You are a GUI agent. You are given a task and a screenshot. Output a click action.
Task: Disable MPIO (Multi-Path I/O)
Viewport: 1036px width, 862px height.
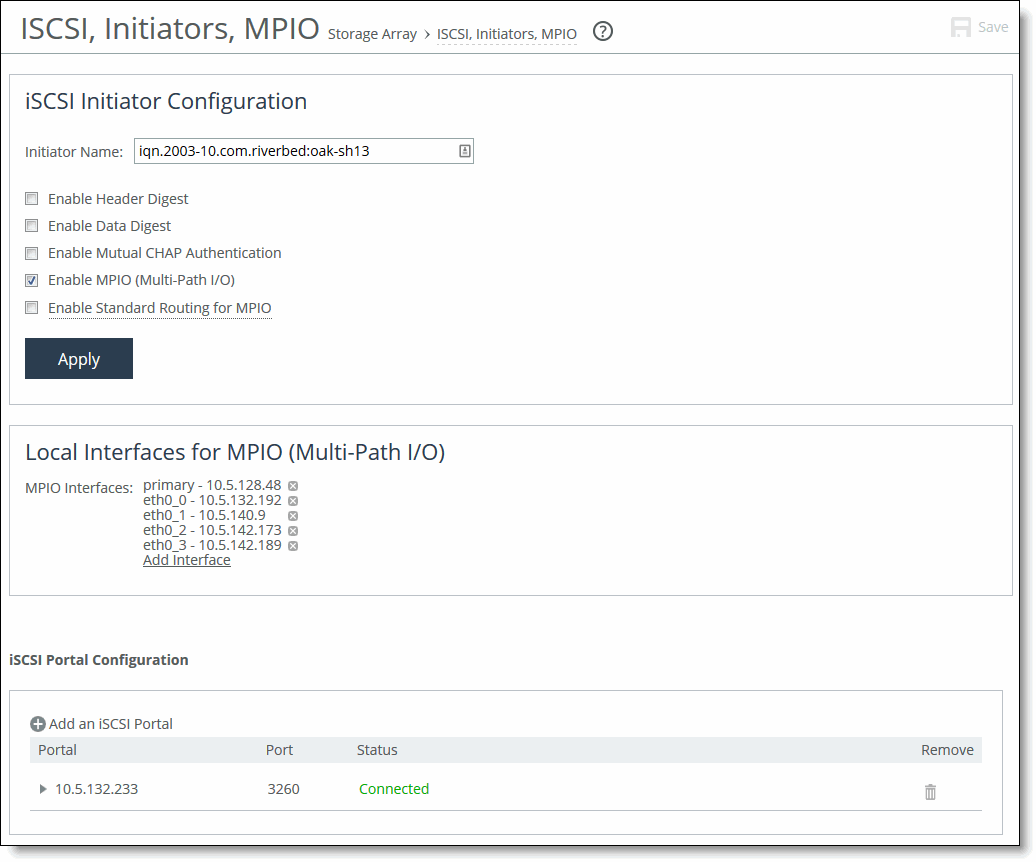(x=31, y=280)
